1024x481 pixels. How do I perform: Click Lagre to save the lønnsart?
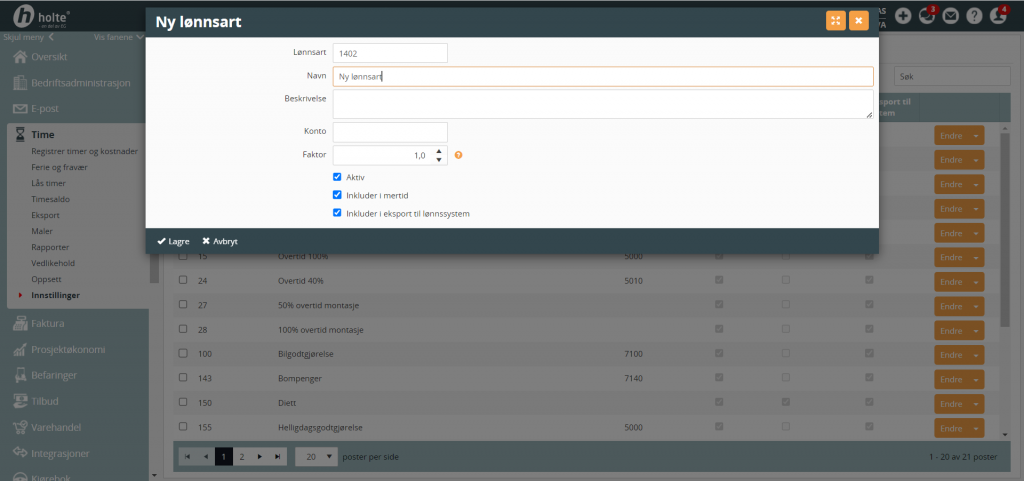173,241
